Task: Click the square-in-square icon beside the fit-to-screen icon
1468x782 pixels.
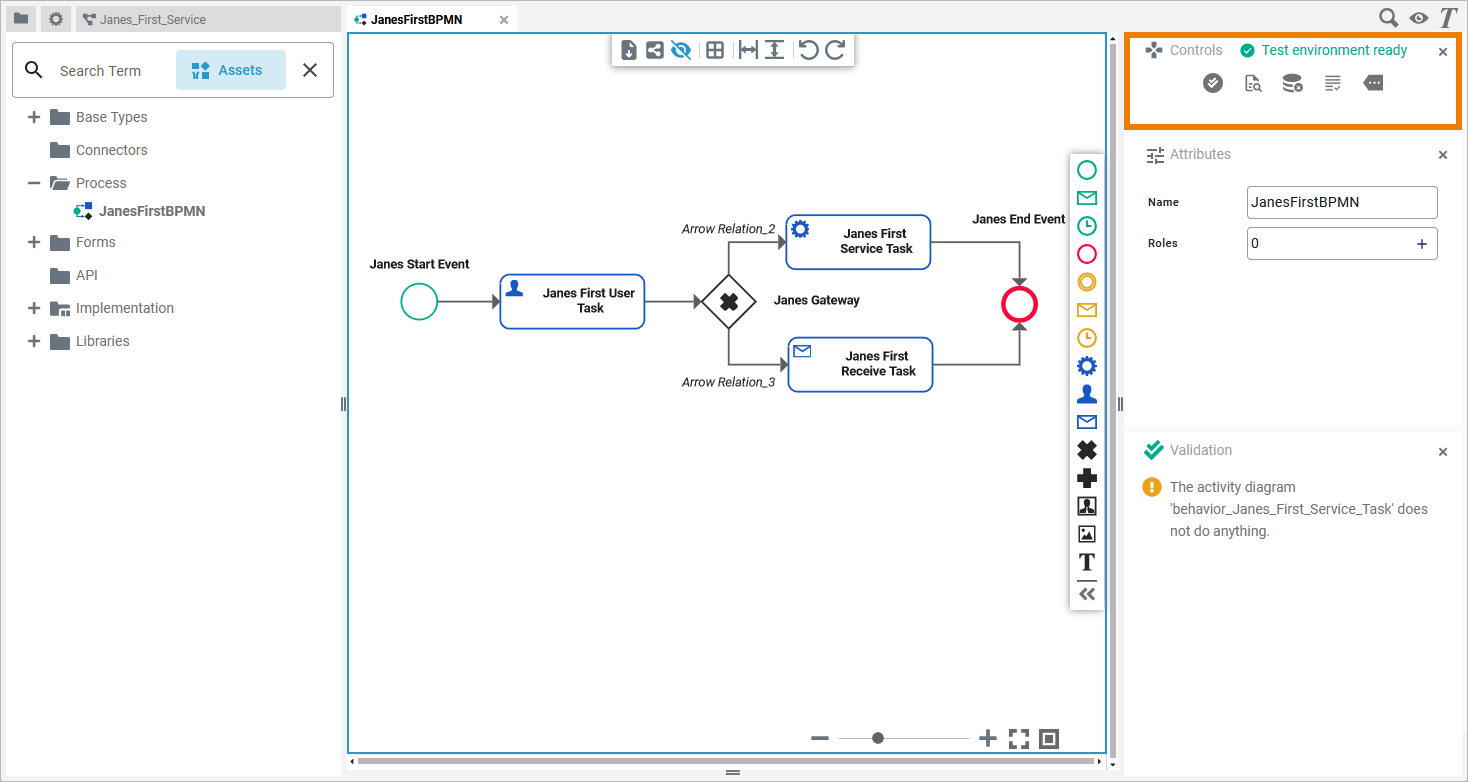Action: click(1049, 739)
